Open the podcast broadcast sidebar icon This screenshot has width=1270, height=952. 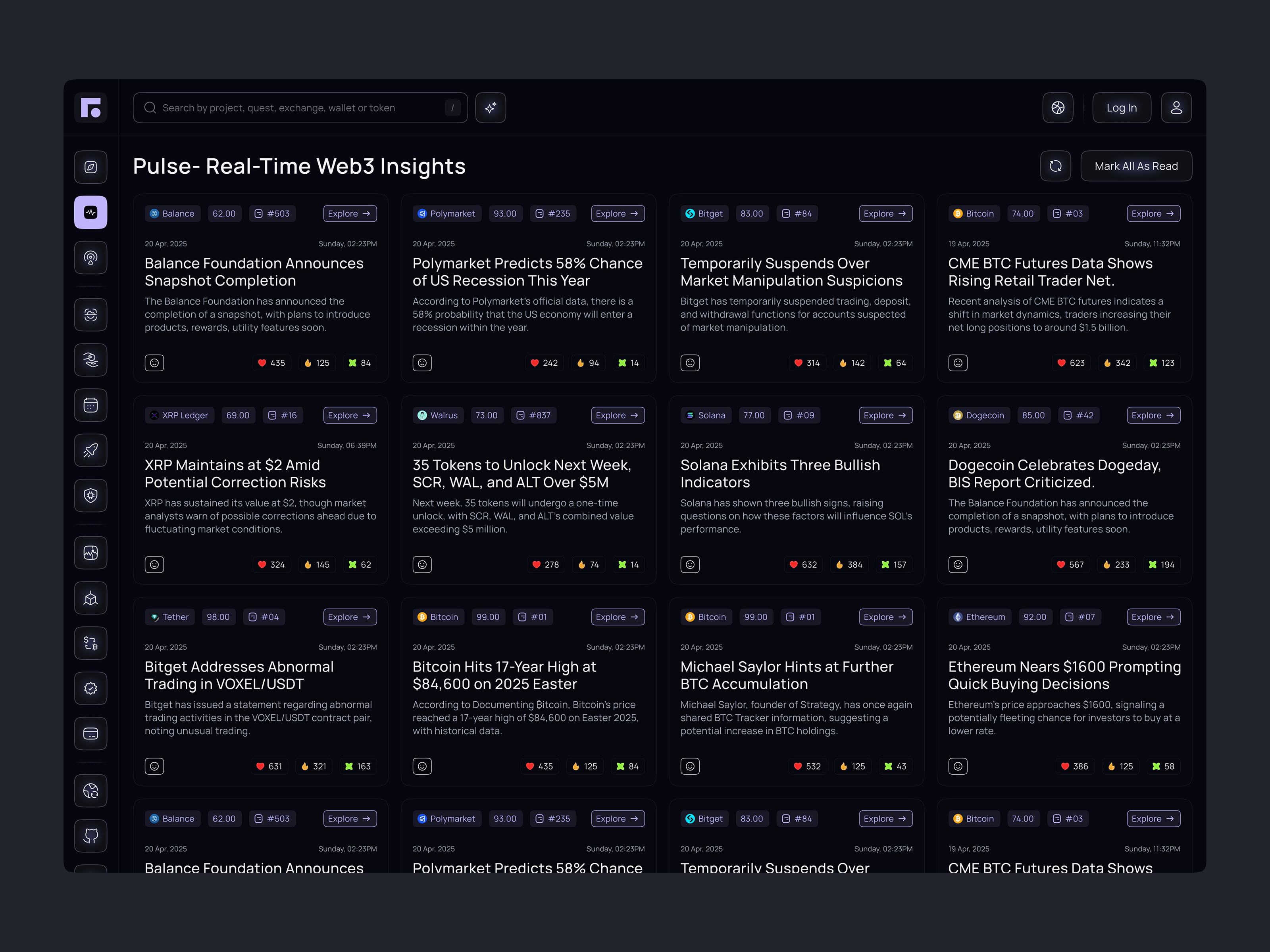[x=91, y=258]
